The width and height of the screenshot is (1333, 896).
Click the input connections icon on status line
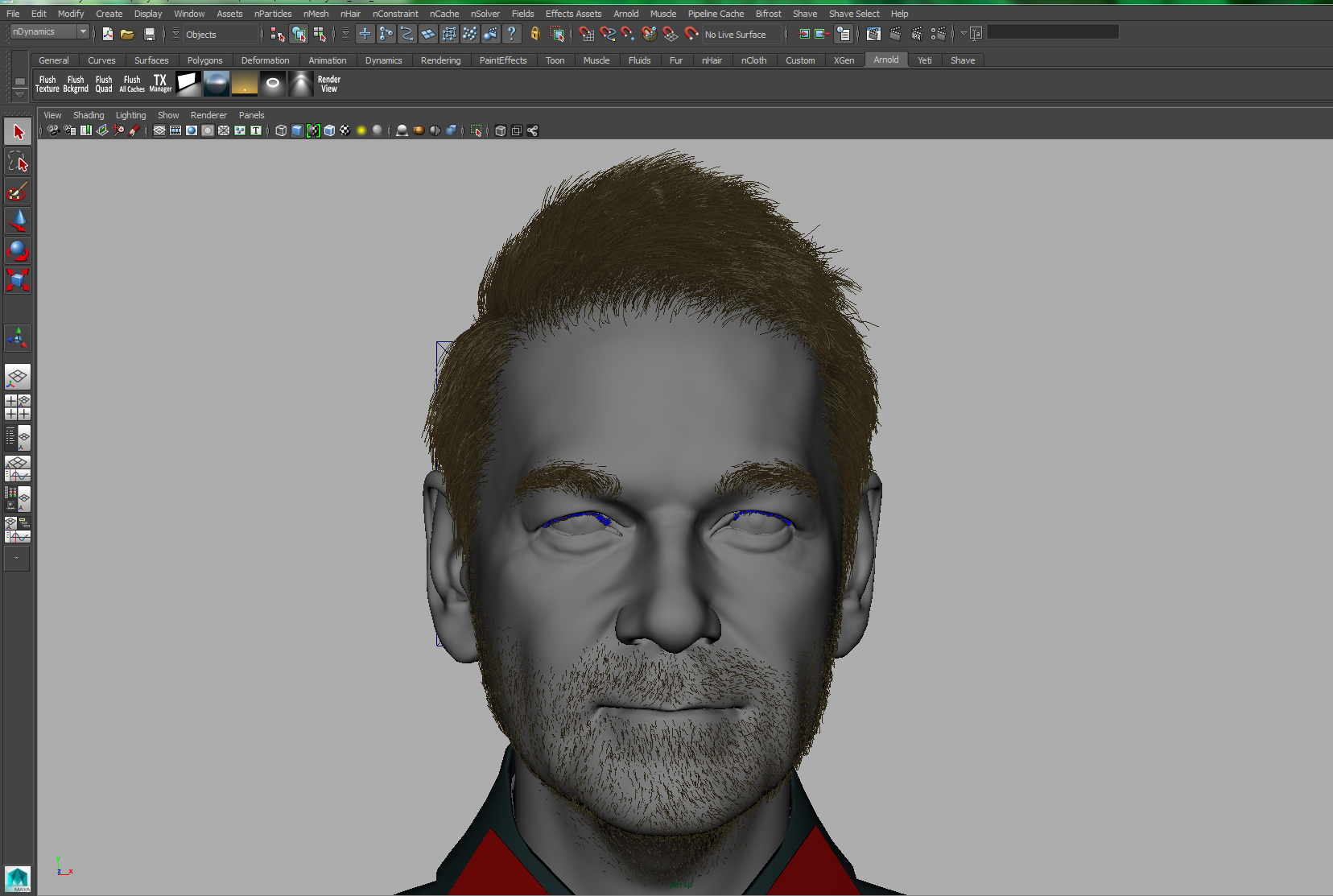[804, 34]
